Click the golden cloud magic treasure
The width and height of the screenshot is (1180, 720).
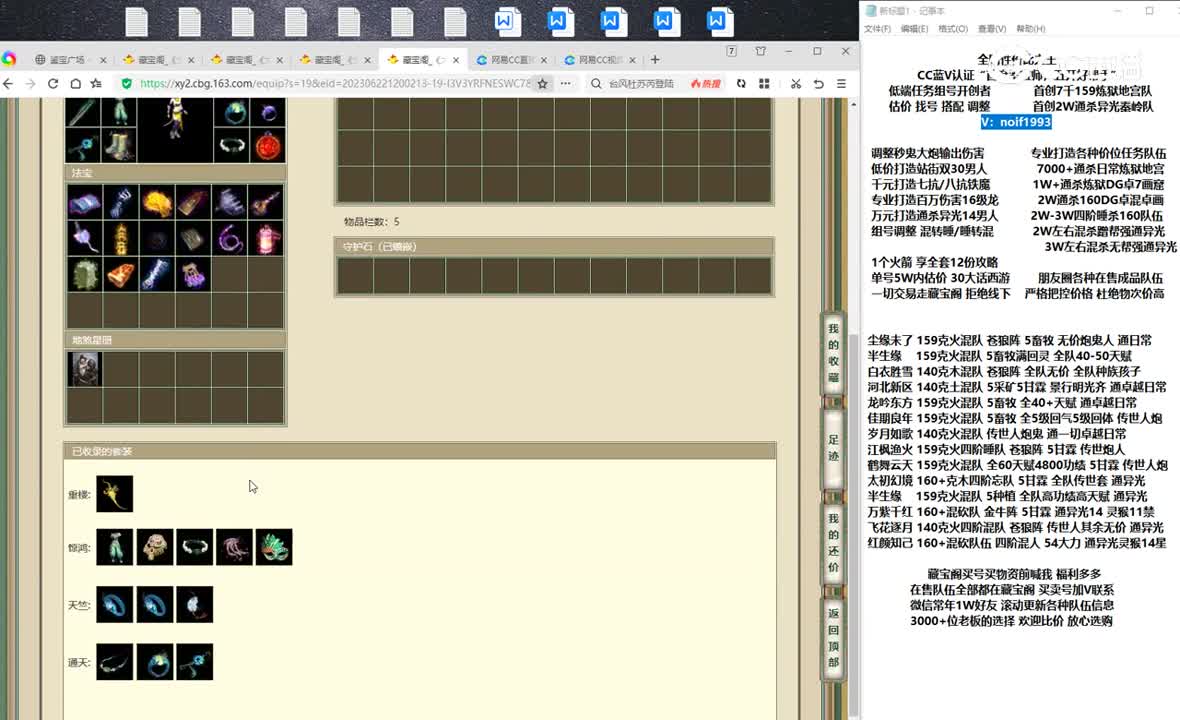[157, 202]
